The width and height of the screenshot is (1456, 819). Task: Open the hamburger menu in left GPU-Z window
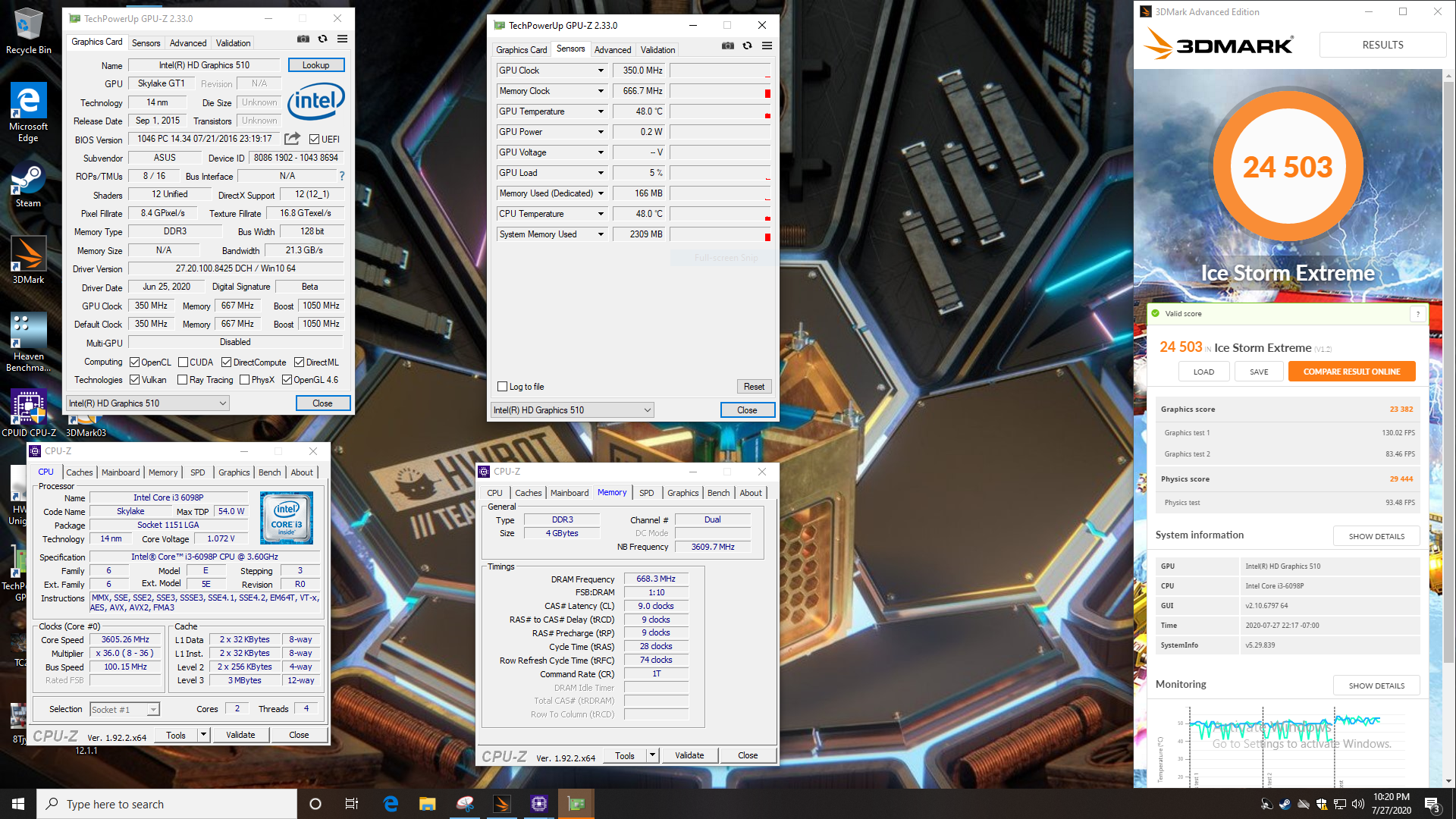tap(343, 39)
